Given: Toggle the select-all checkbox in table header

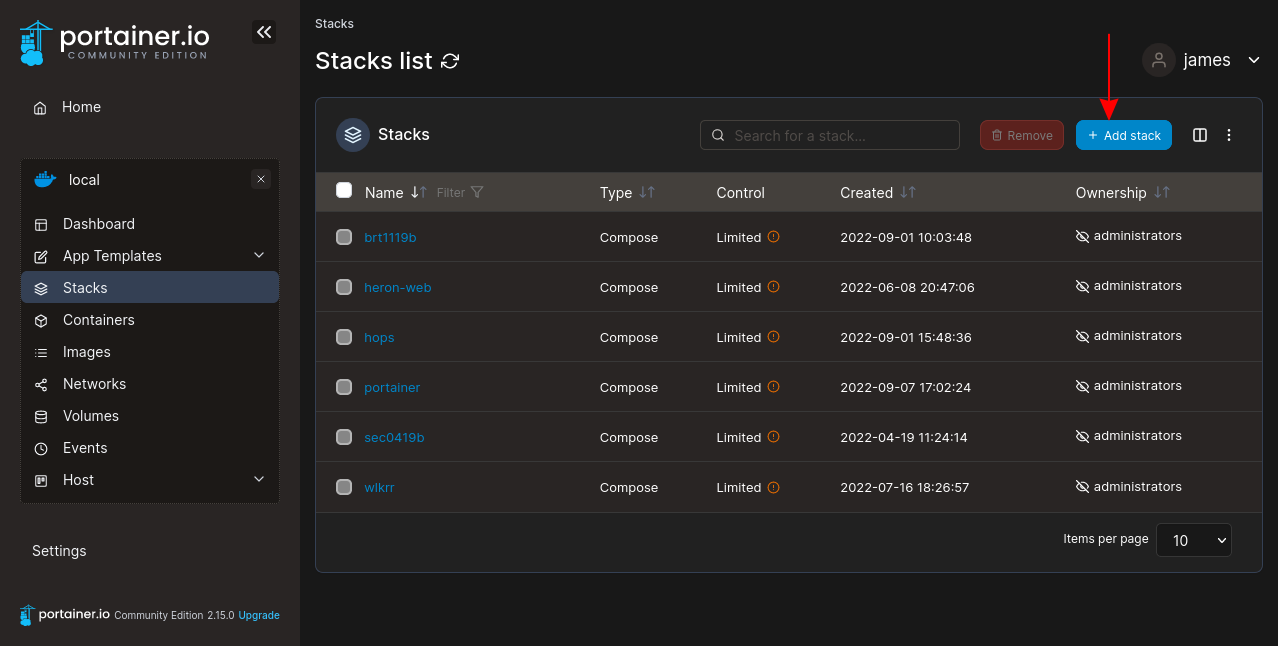Looking at the screenshot, I should [x=344, y=191].
